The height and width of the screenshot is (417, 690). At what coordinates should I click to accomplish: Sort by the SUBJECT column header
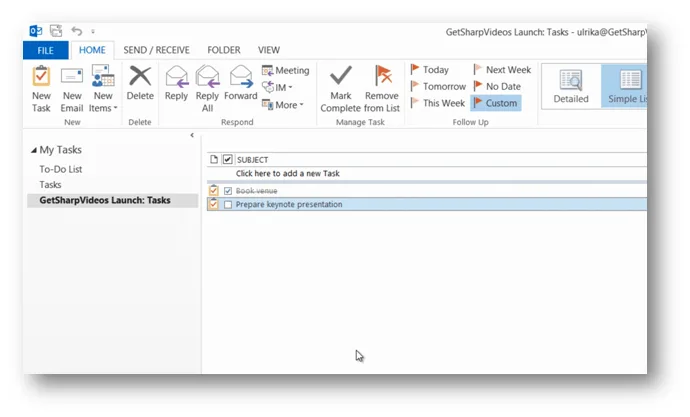tap(253, 160)
